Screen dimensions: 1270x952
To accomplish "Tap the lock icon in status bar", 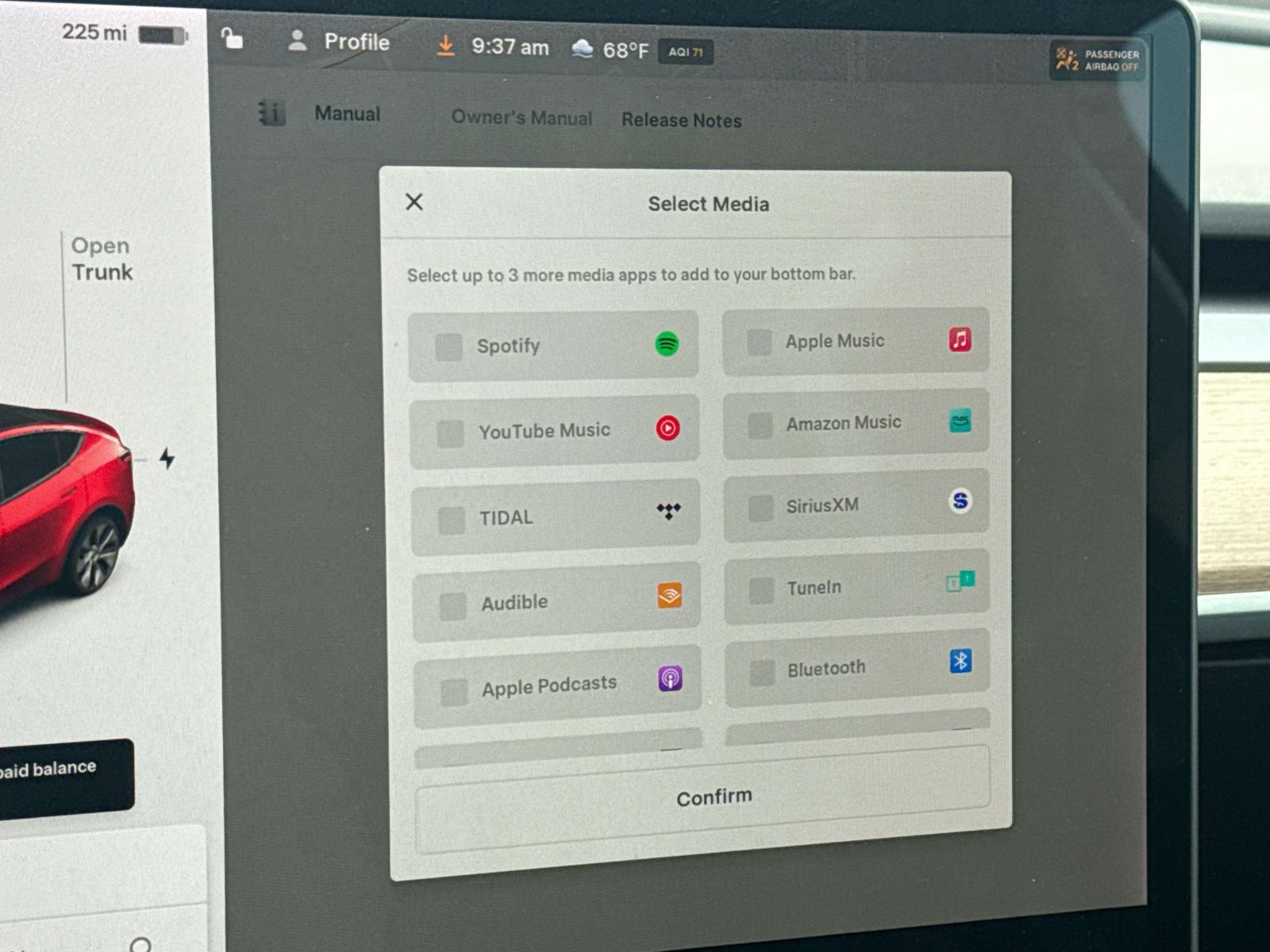I will [x=232, y=38].
